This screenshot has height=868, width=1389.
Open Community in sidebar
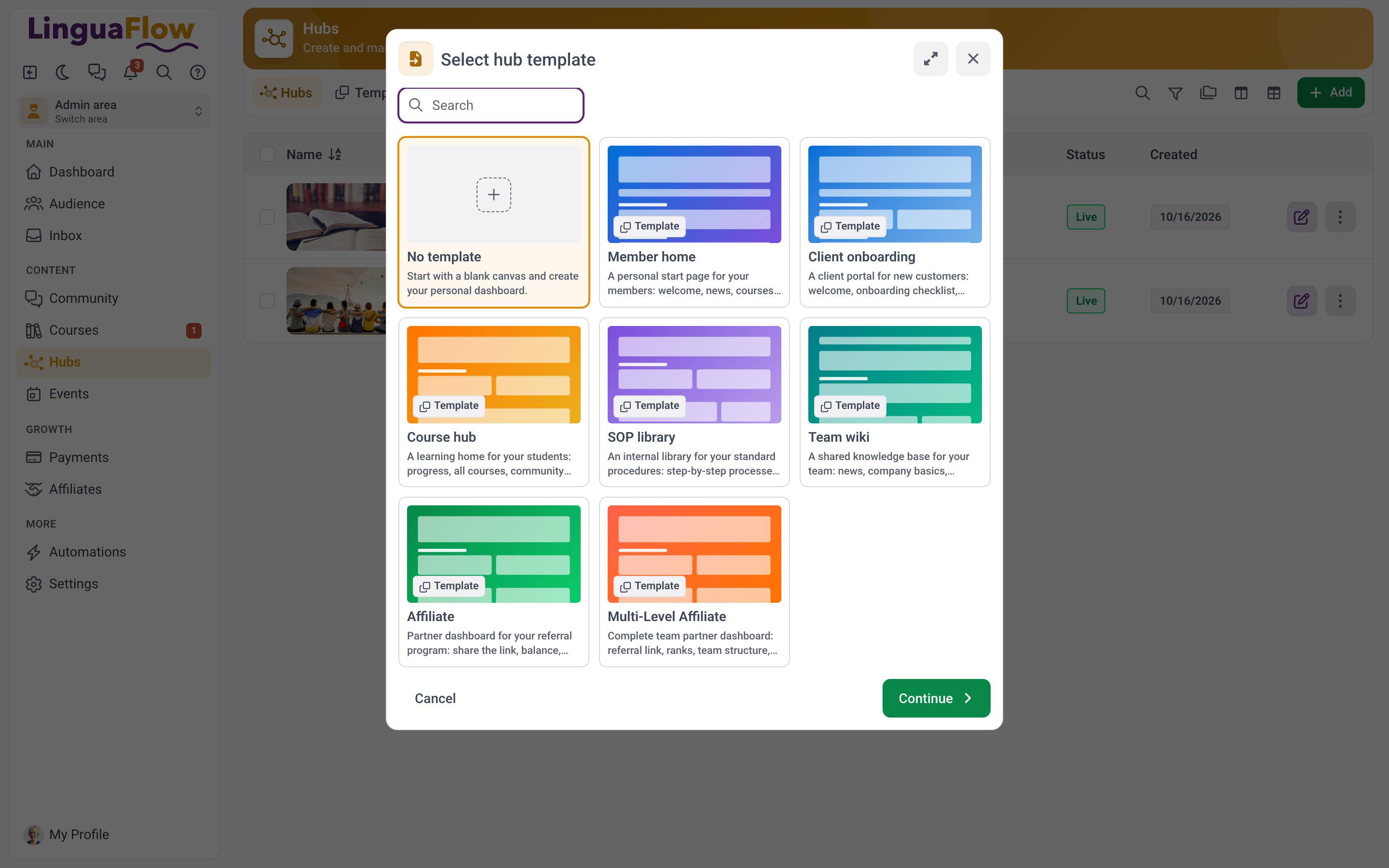click(x=114, y=298)
